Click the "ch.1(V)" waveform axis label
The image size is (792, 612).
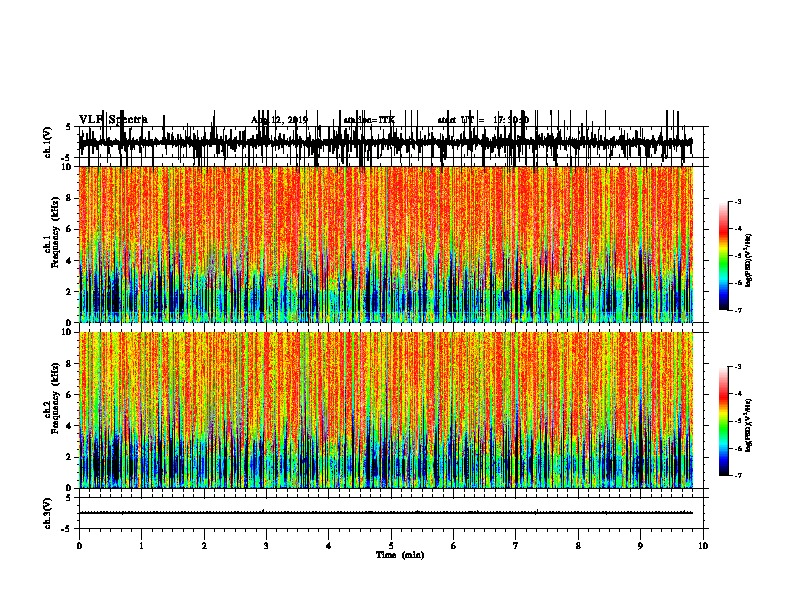coord(47,142)
